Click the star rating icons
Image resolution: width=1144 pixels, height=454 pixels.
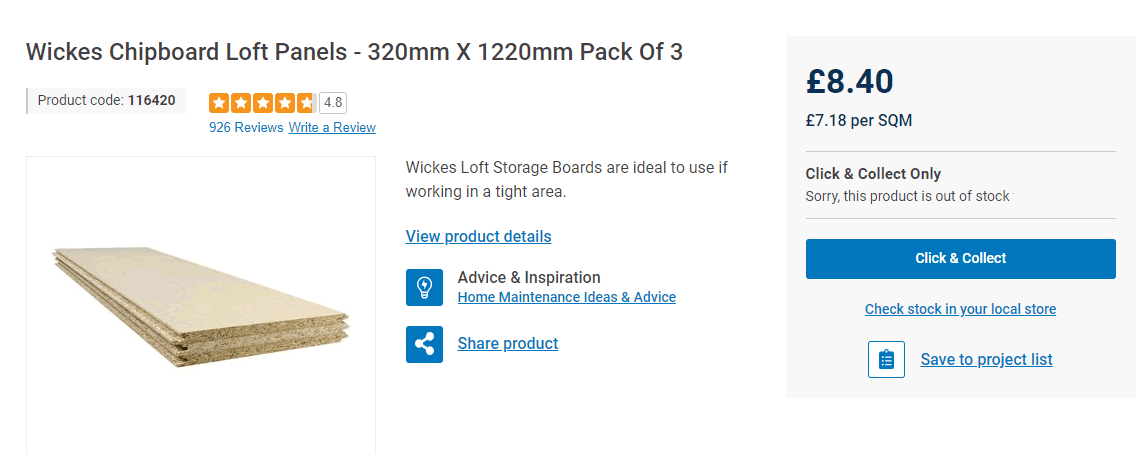coord(262,102)
